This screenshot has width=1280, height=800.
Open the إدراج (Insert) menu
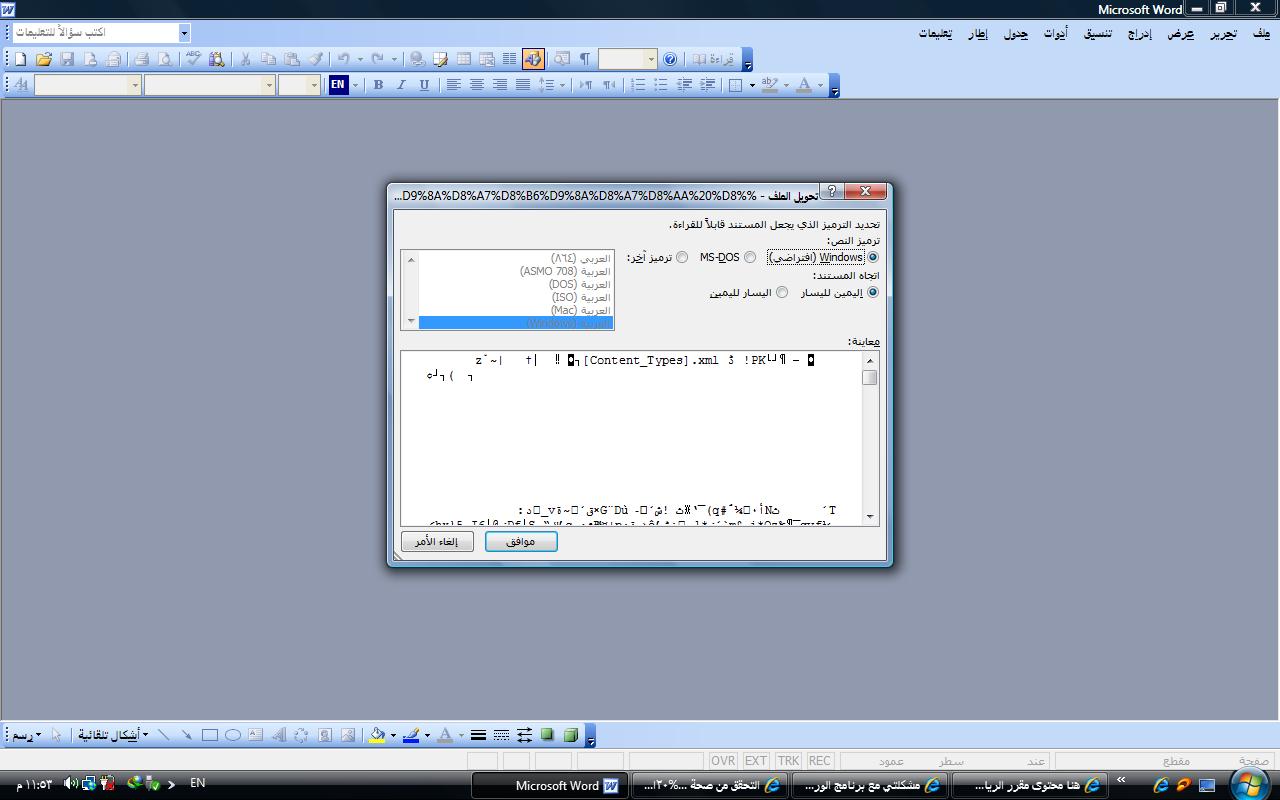click(1138, 34)
